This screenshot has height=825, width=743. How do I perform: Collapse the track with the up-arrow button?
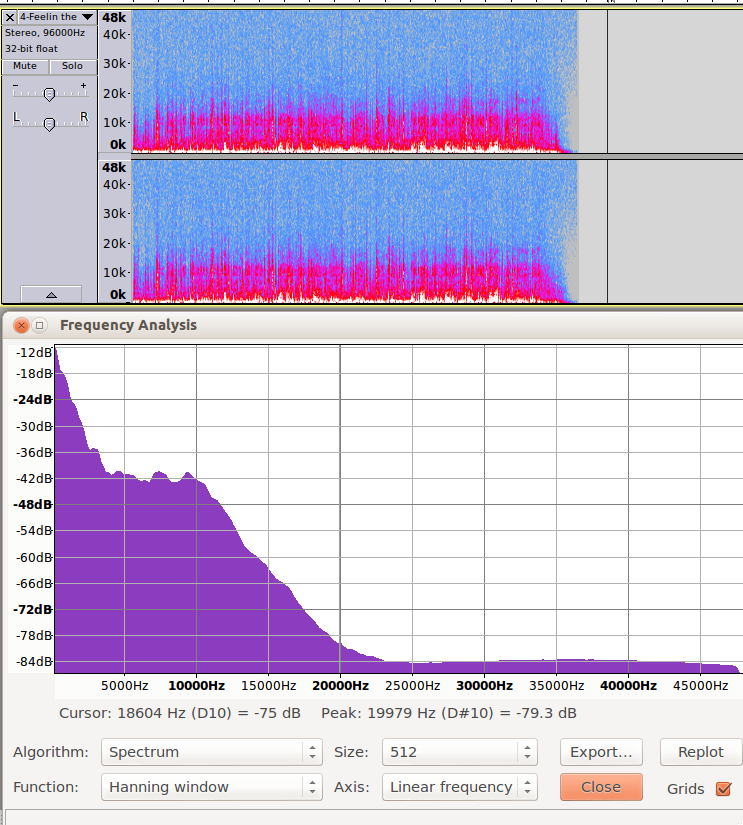tap(50, 294)
